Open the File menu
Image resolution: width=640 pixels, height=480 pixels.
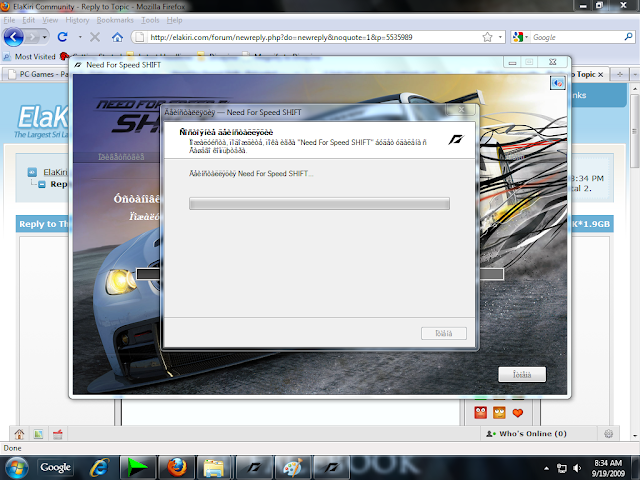(x=9, y=20)
